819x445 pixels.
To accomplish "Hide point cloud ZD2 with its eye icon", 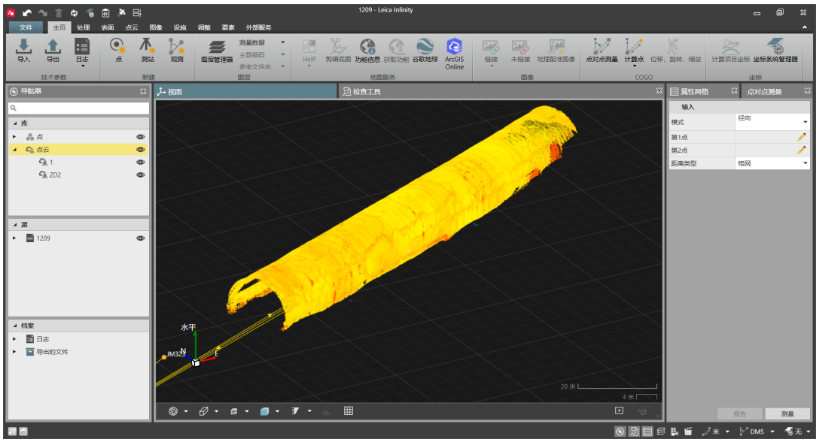I will click(141, 175).
